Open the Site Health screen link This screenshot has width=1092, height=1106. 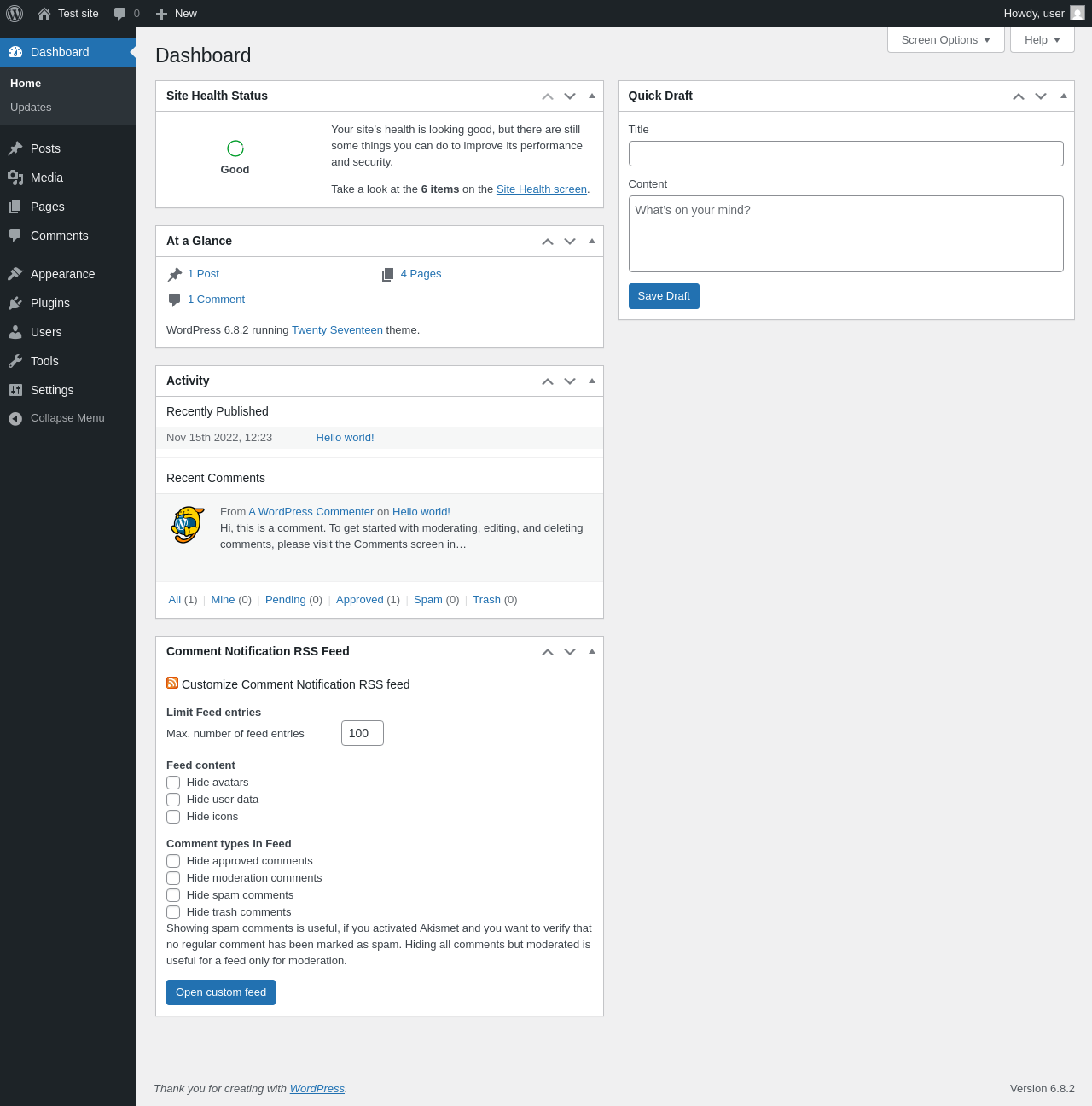(542, 189)
